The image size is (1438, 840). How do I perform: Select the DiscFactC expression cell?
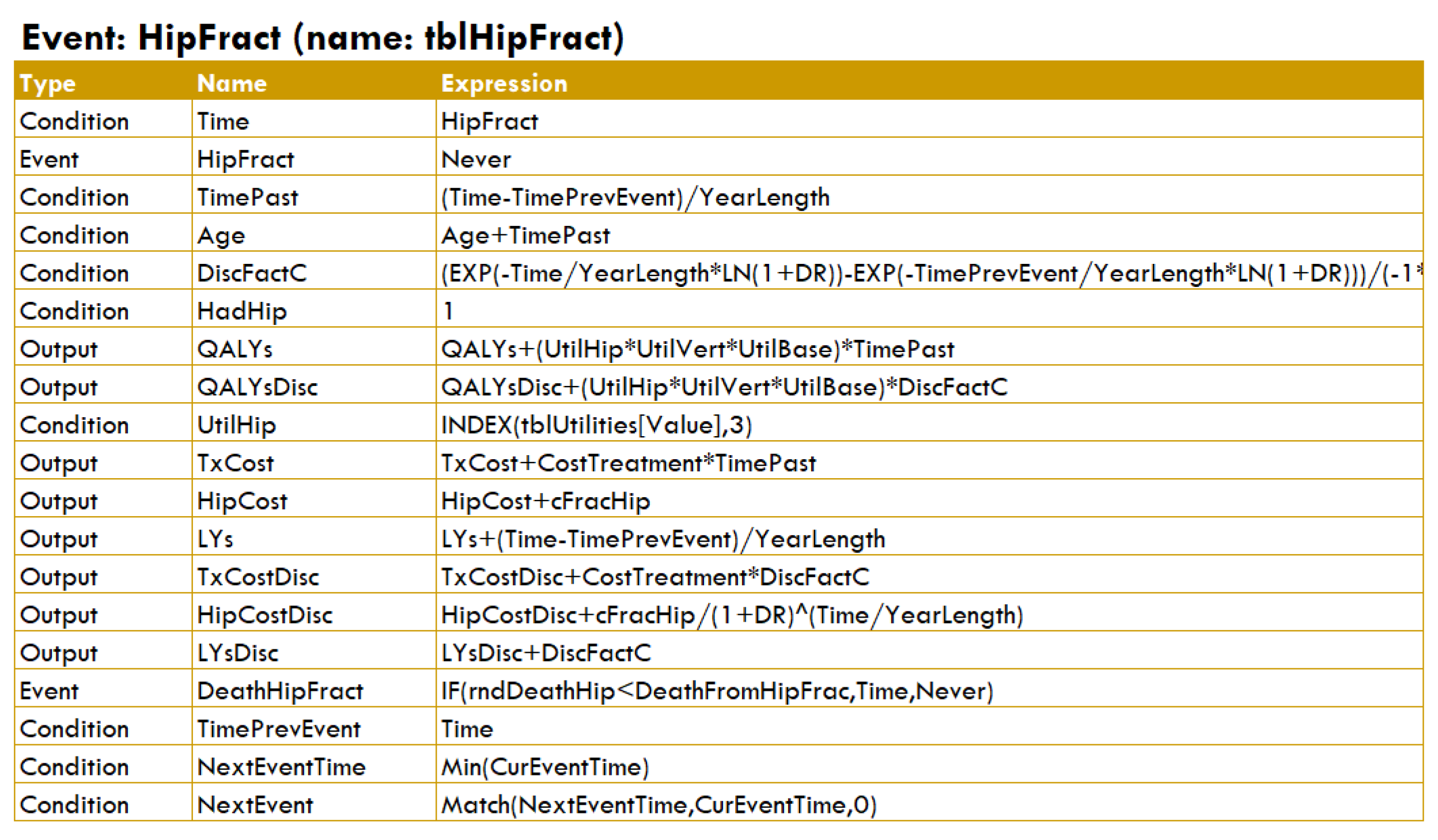928,273
